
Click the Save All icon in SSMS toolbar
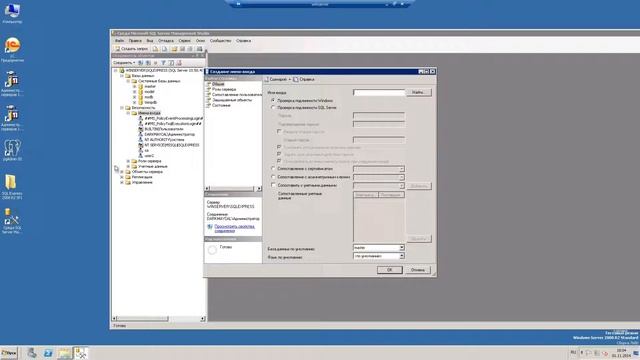coord(190,49)
